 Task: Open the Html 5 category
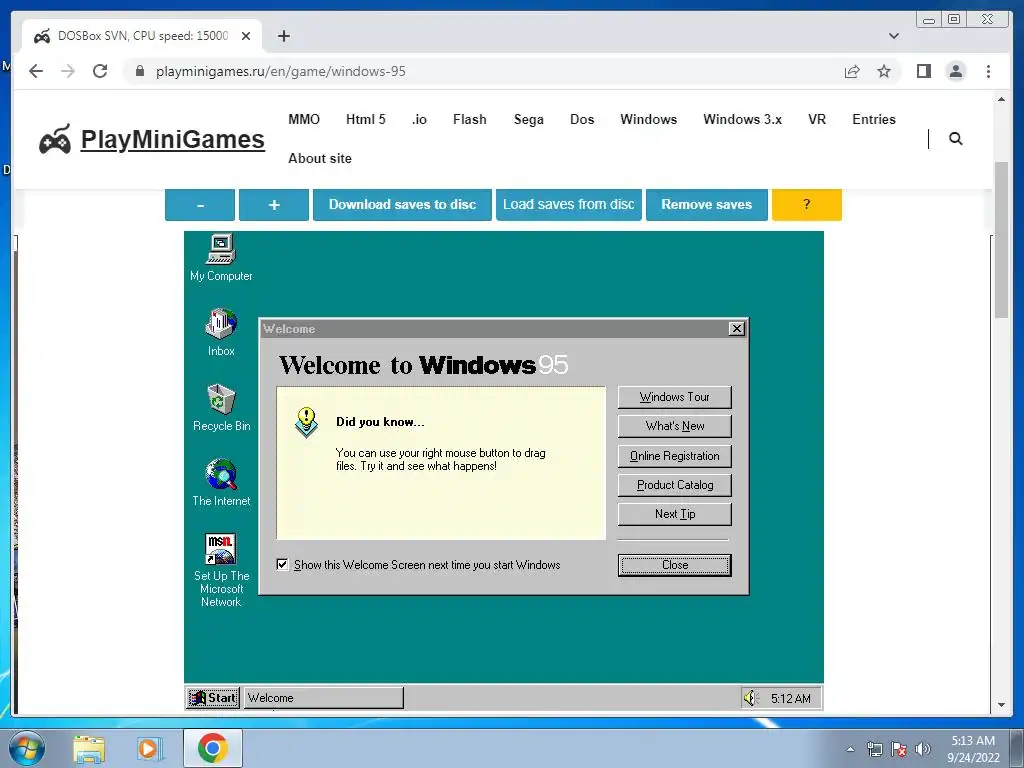coord(366,120)
